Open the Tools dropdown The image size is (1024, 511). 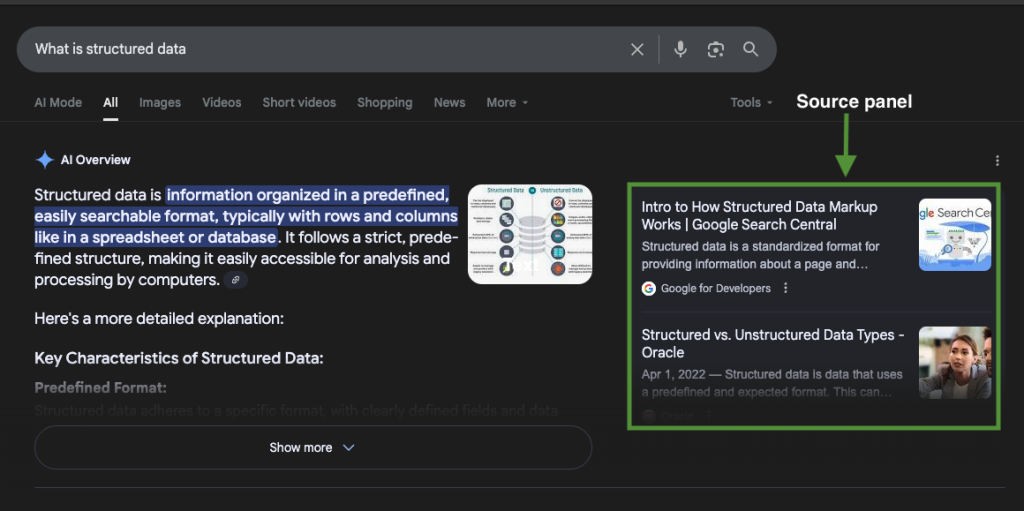(x=751, y=102)
